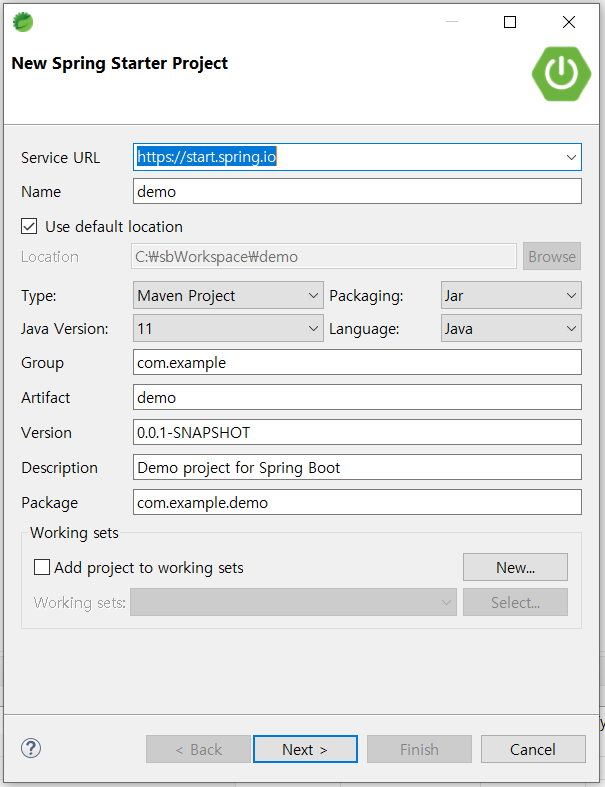Click the Package field com.example.demo

(x=357, y=502)
